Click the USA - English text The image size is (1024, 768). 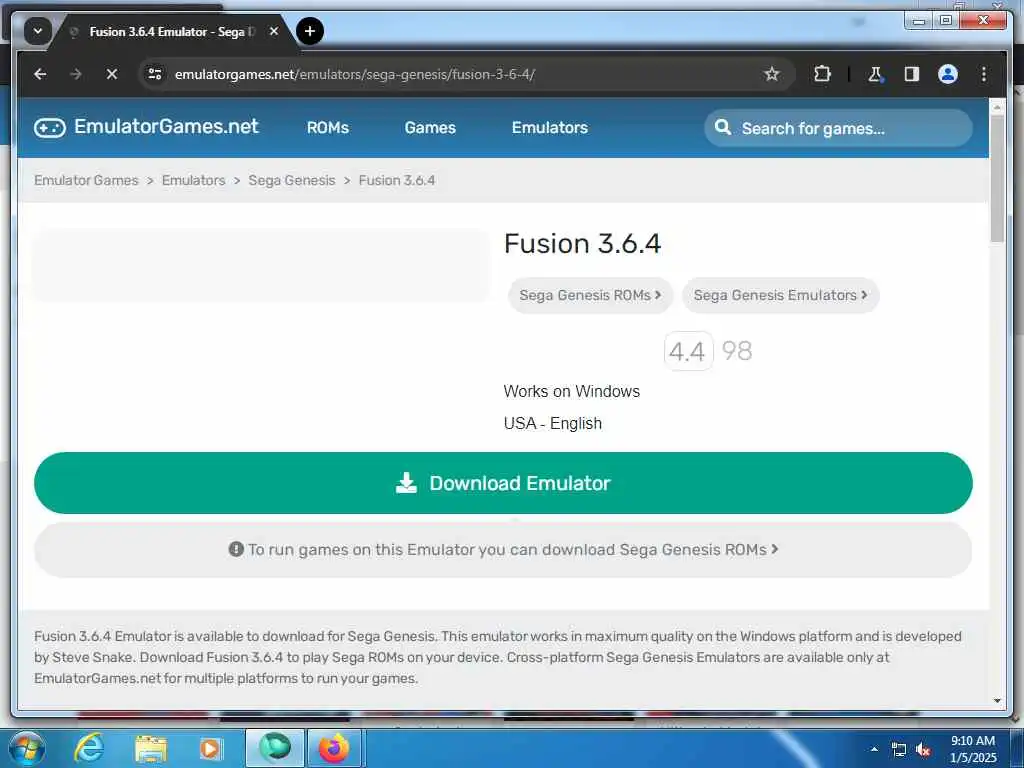pos(552,423)
